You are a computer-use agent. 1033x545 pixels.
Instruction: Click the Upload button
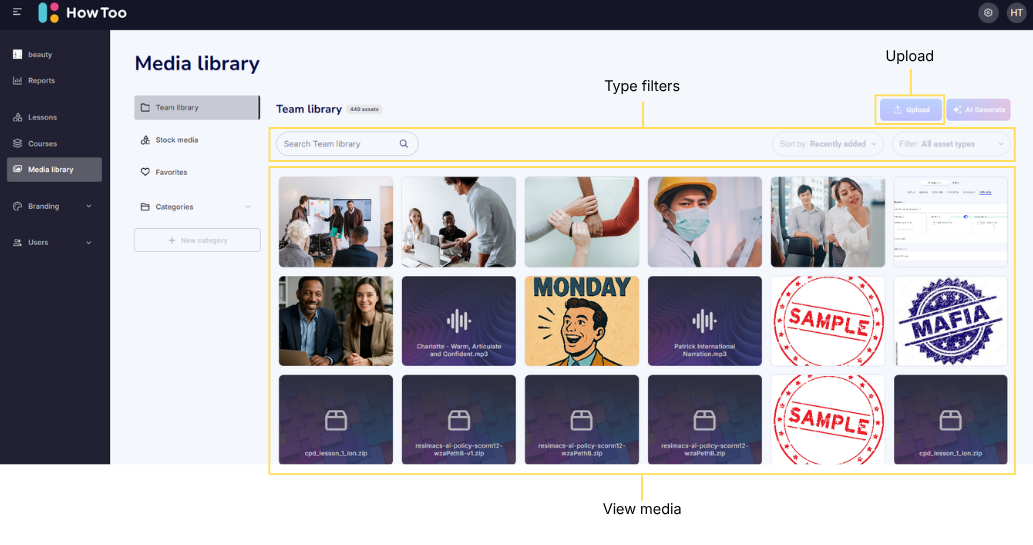point(911,110)
